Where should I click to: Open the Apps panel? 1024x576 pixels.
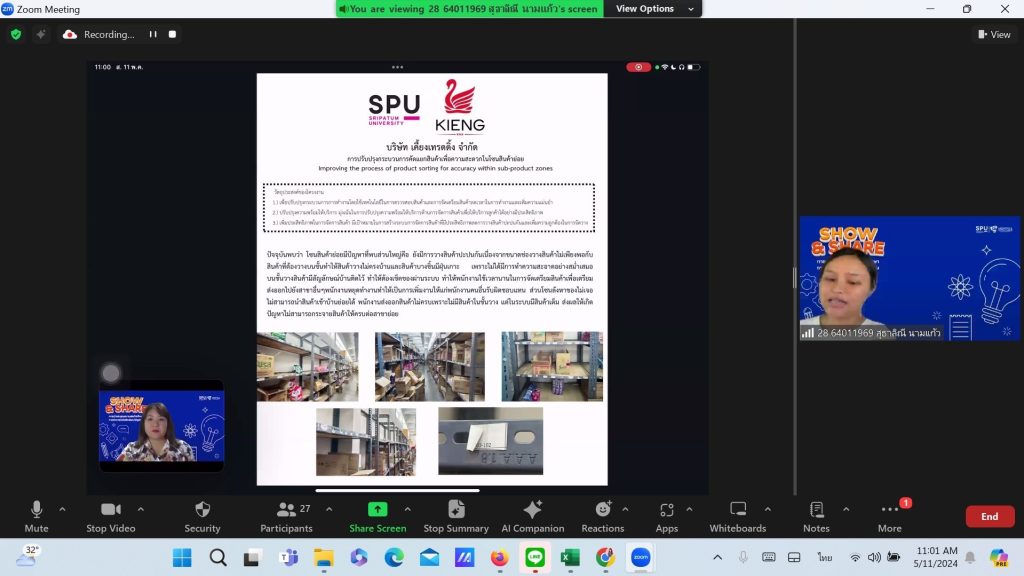(667, 517)
